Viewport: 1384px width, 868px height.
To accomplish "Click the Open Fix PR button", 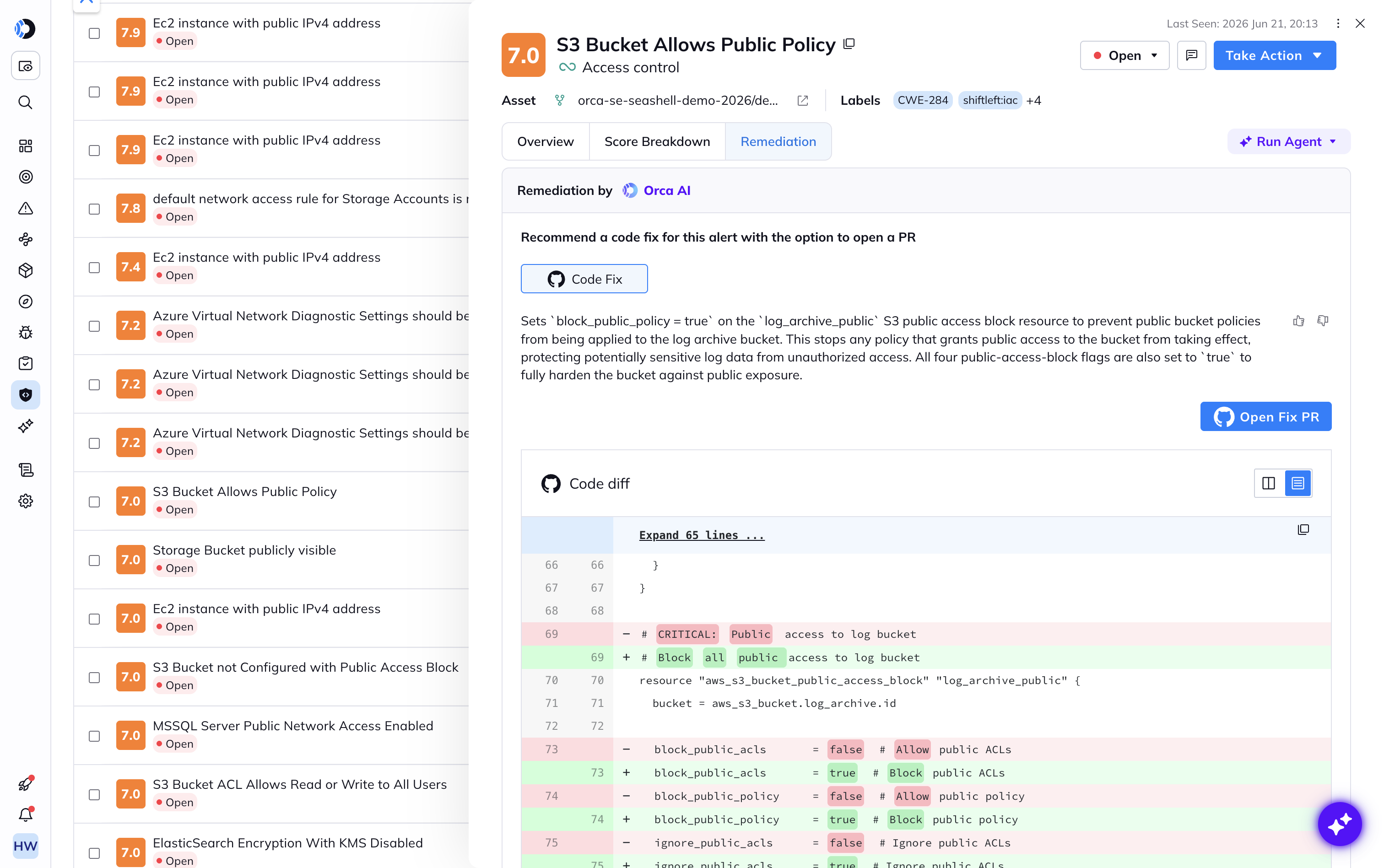I will [1265, 416].
